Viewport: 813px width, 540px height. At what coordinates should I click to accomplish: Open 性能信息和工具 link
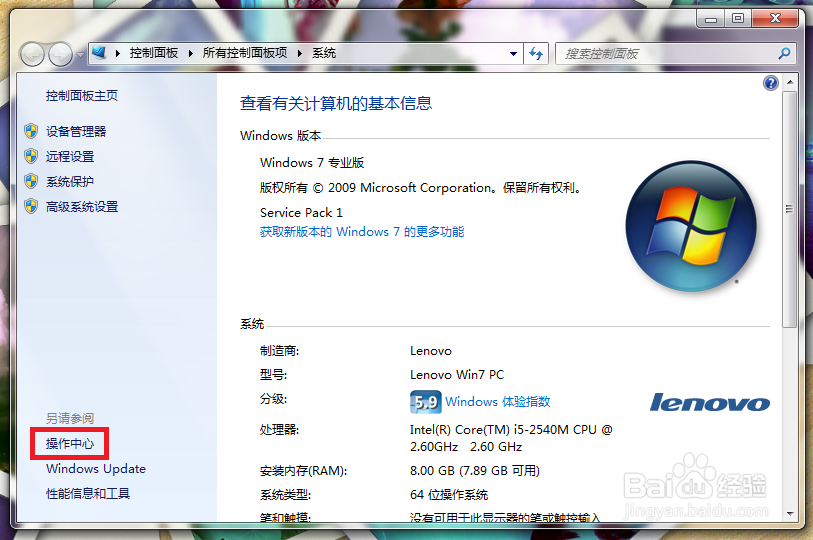[x=88, y=493]
